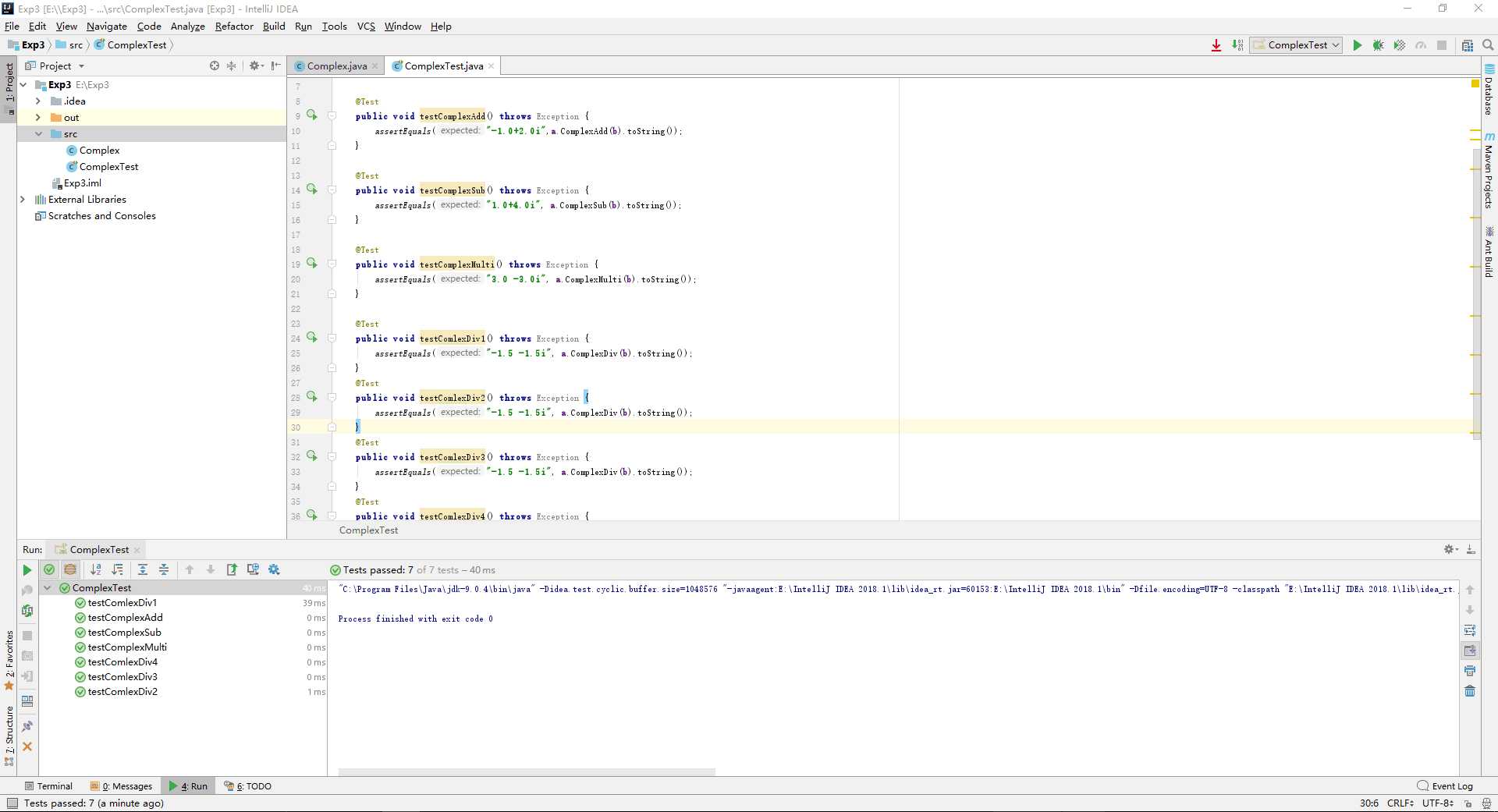This screenshot has width=1498, height=812.
Task: Click scroll-from-source target icon in Project panel
Action: (x=215, y=66)
